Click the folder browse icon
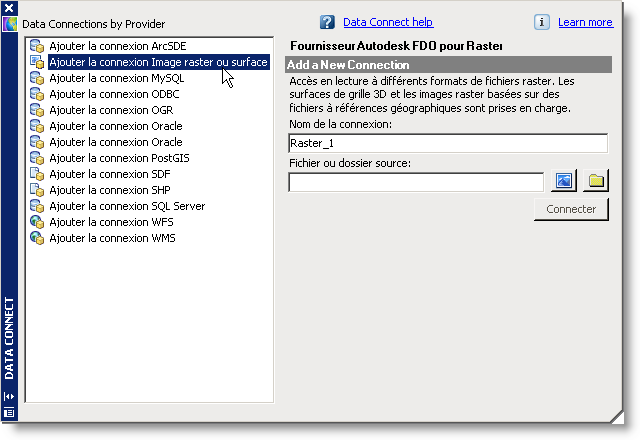640x440 pixels. click(597, 181)
